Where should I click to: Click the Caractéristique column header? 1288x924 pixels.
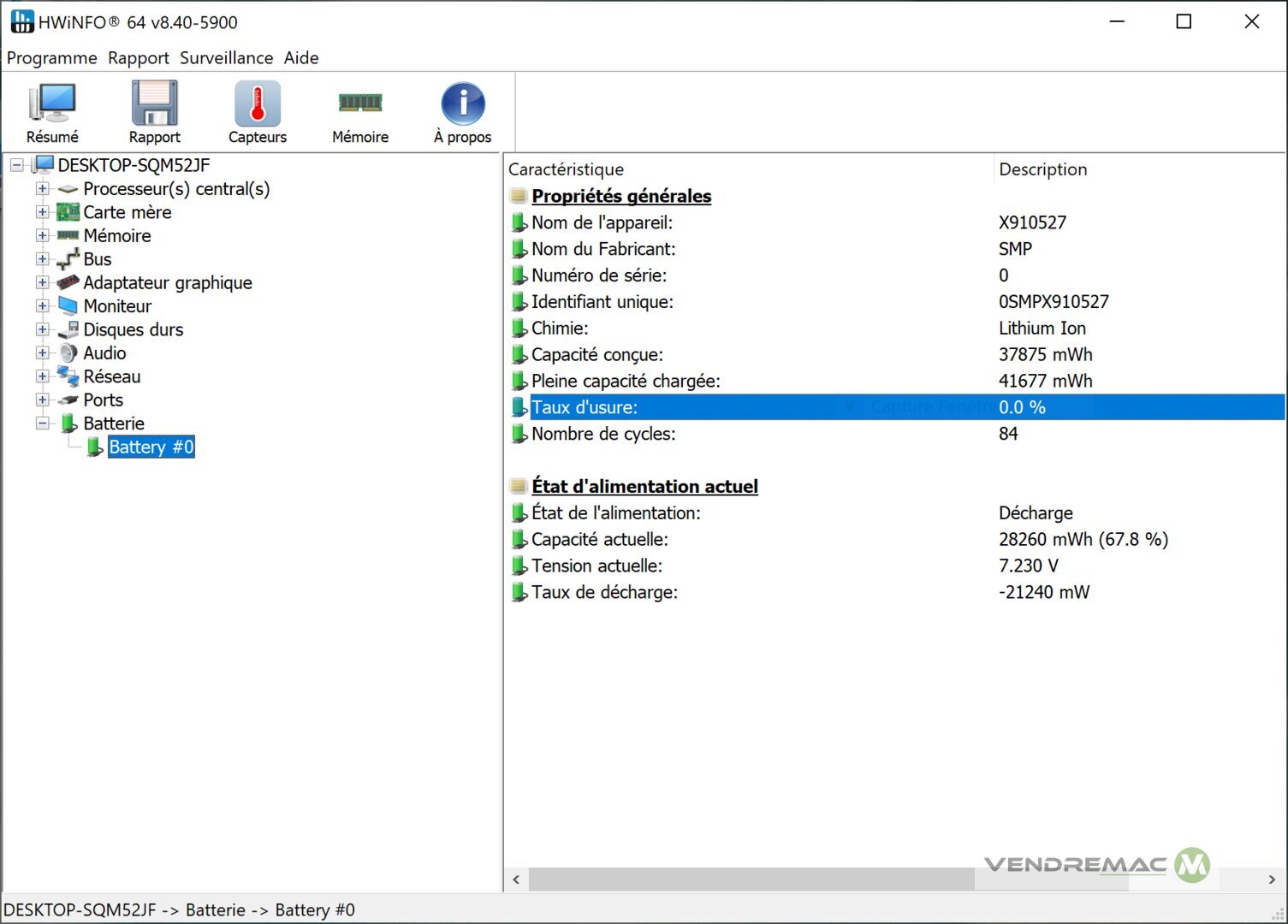tap(566, 169)
